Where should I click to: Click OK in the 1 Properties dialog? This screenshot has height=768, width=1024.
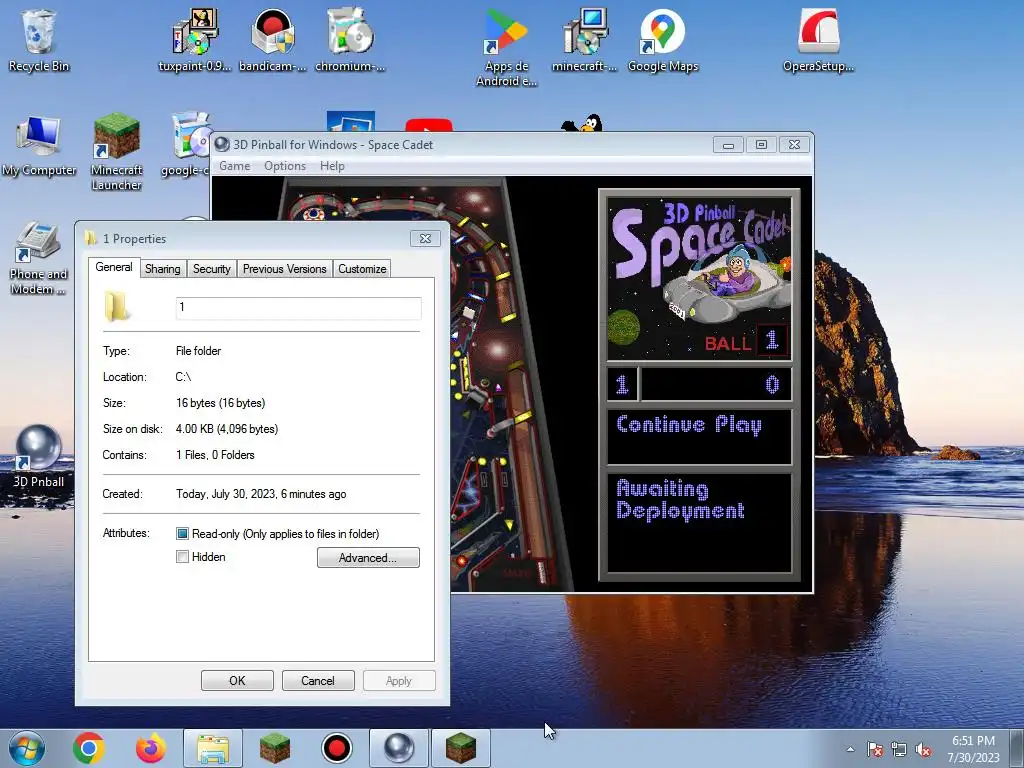pos(237,680)
